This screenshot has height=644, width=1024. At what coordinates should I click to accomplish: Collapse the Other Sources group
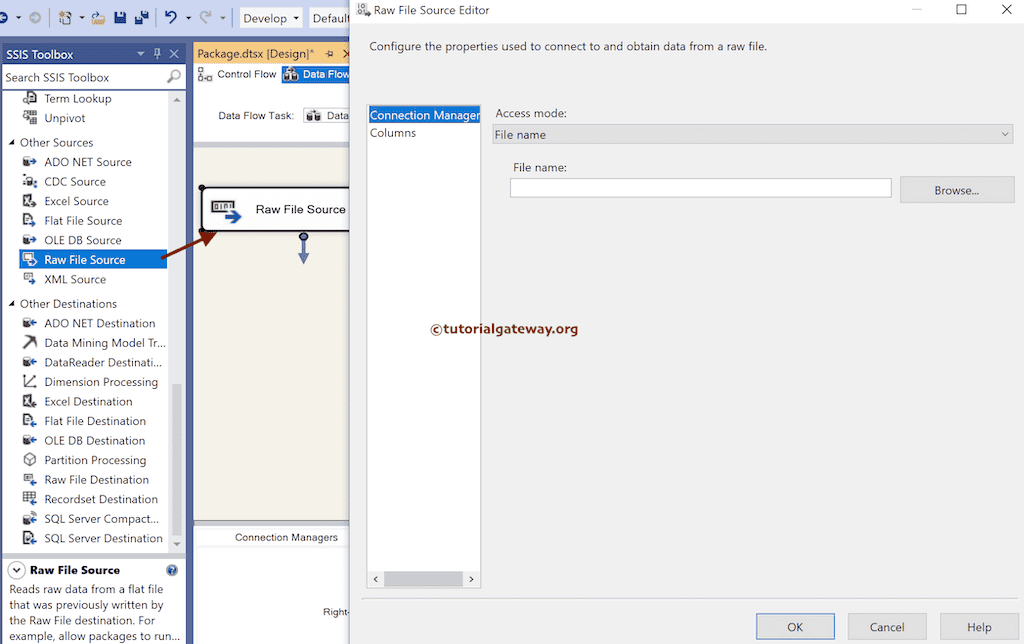tap(14, 142)
